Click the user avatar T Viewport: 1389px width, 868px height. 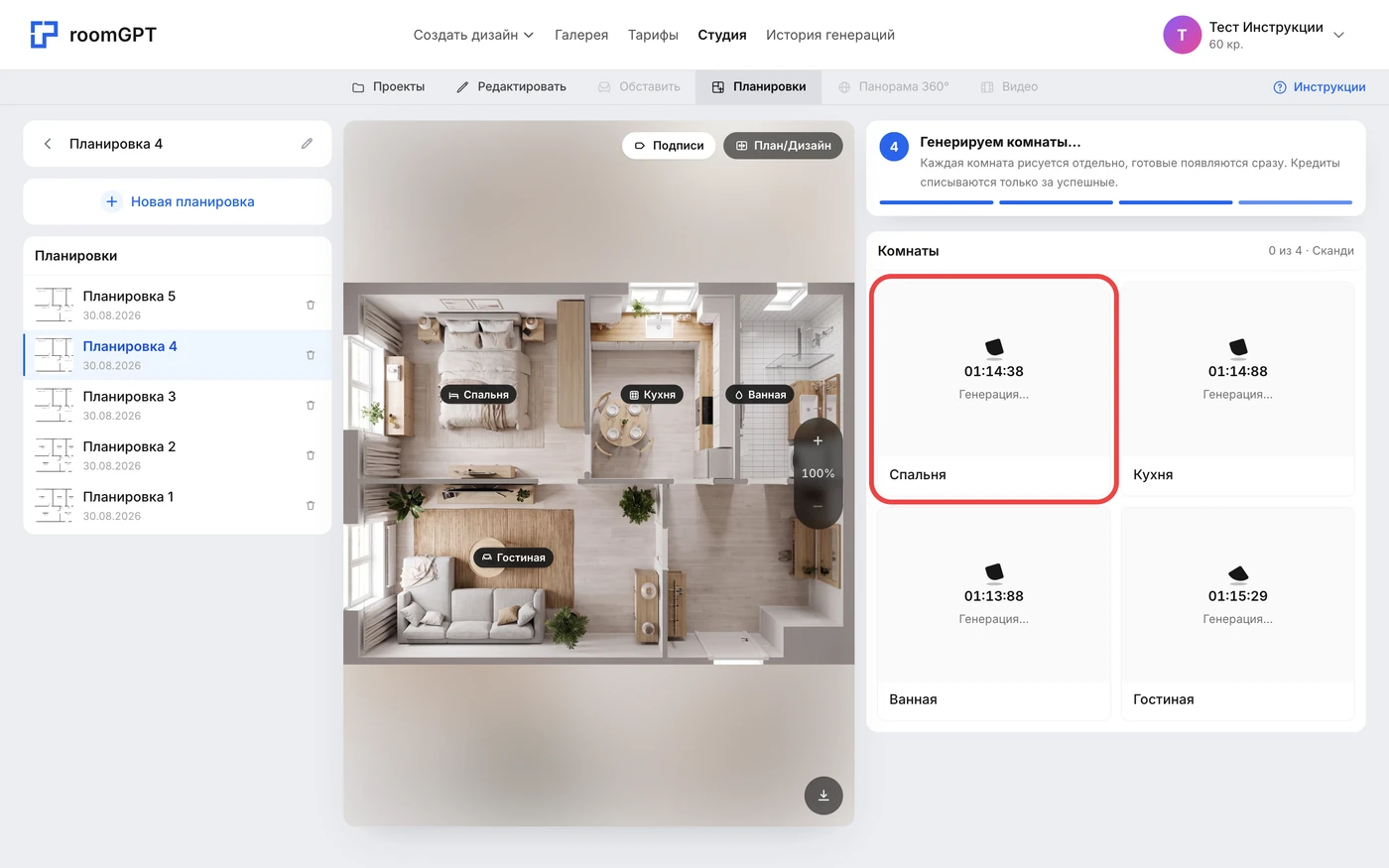tap(1182, 35)
